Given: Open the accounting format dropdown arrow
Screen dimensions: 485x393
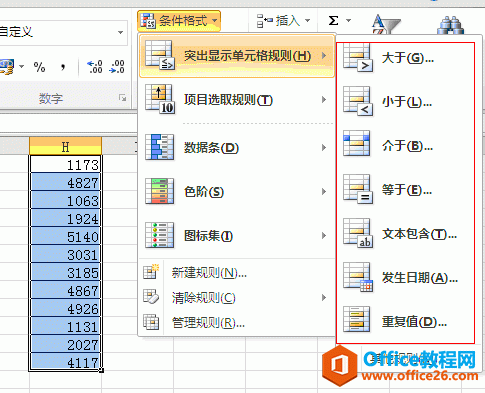Looking at the screenshot, I should 22,67.
